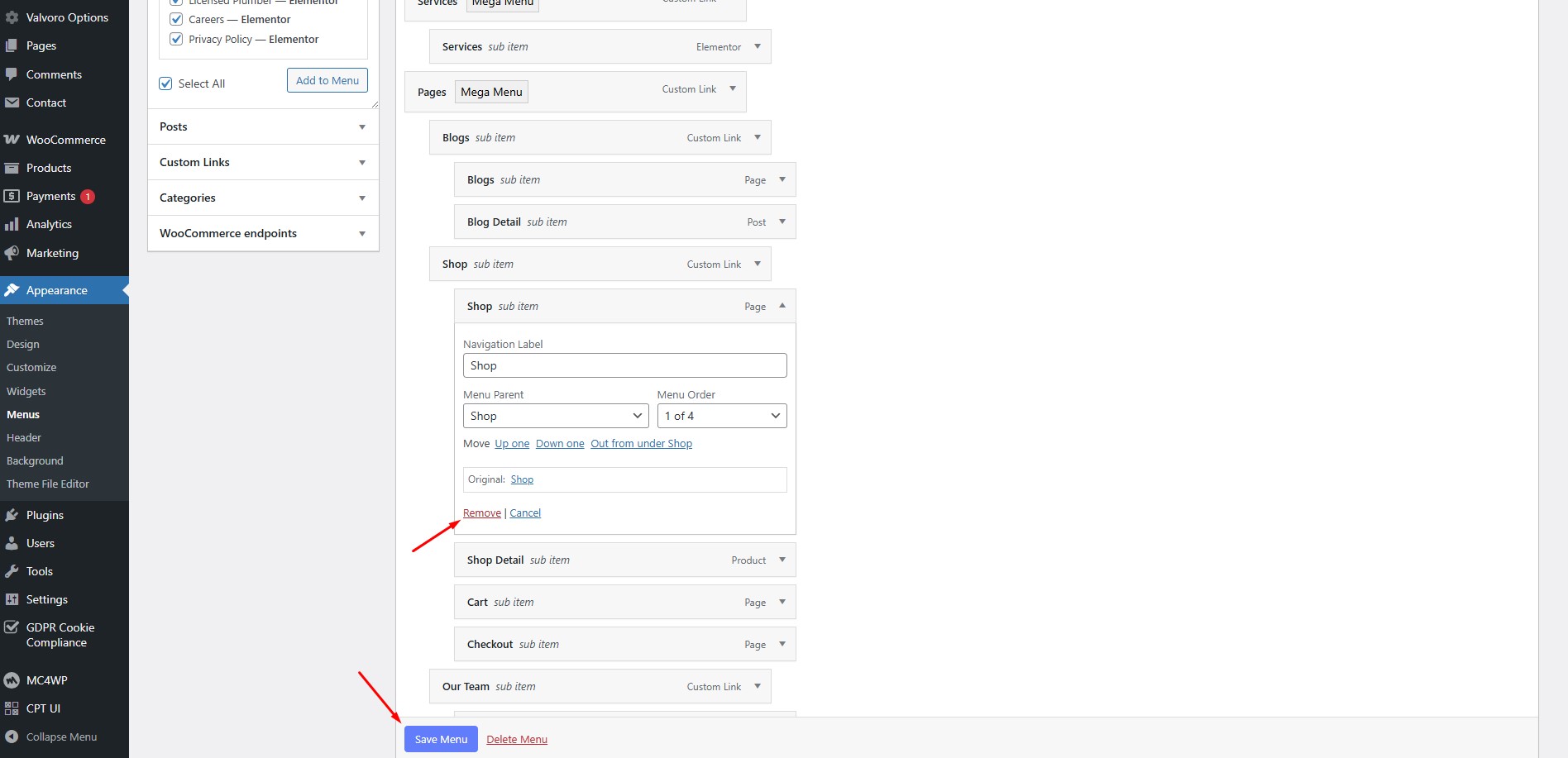Go to Theme File Editor submenu

(x=48, y=484)
